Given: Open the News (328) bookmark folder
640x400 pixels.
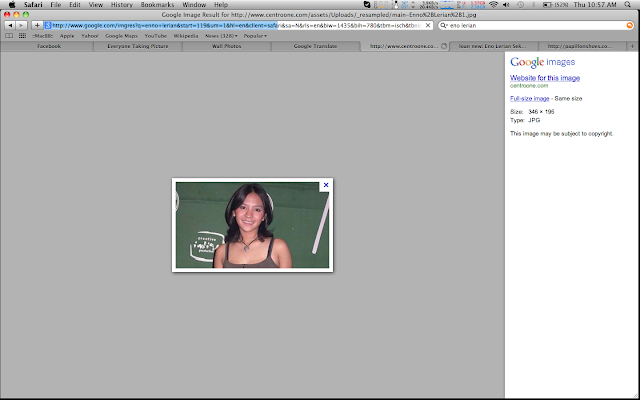Looking at the screenshot, I should point(221,36).
